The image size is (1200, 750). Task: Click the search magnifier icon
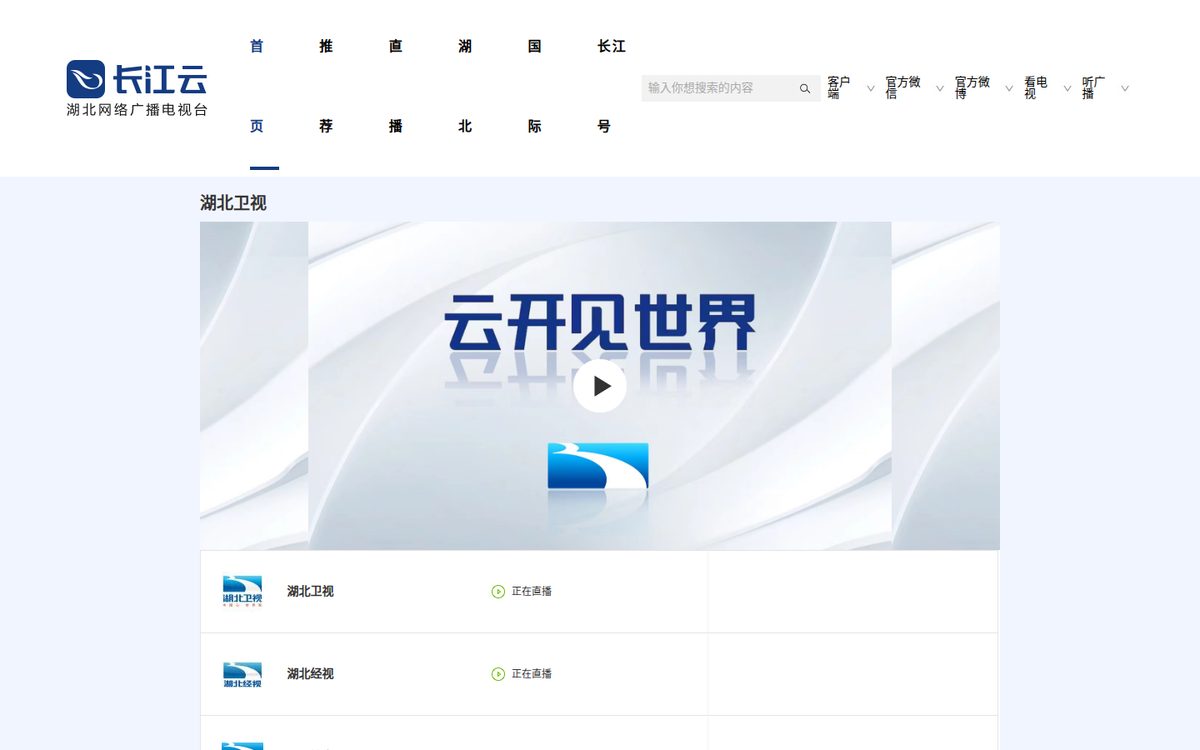click(805, 88)
